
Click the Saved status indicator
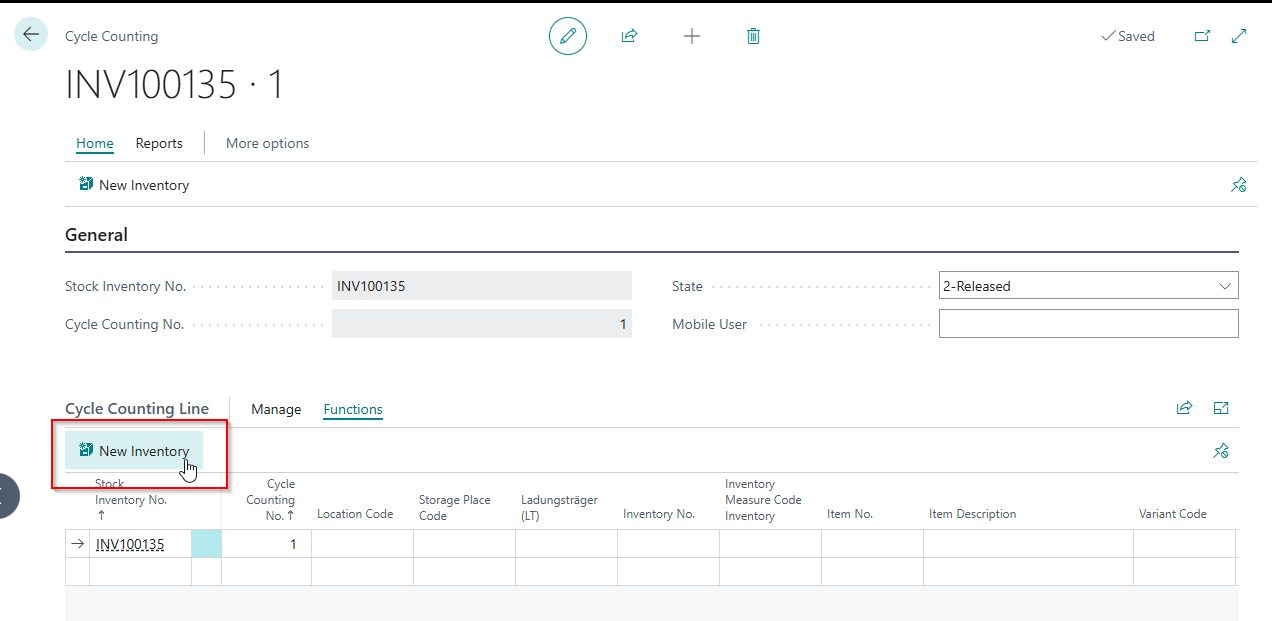1128,36
